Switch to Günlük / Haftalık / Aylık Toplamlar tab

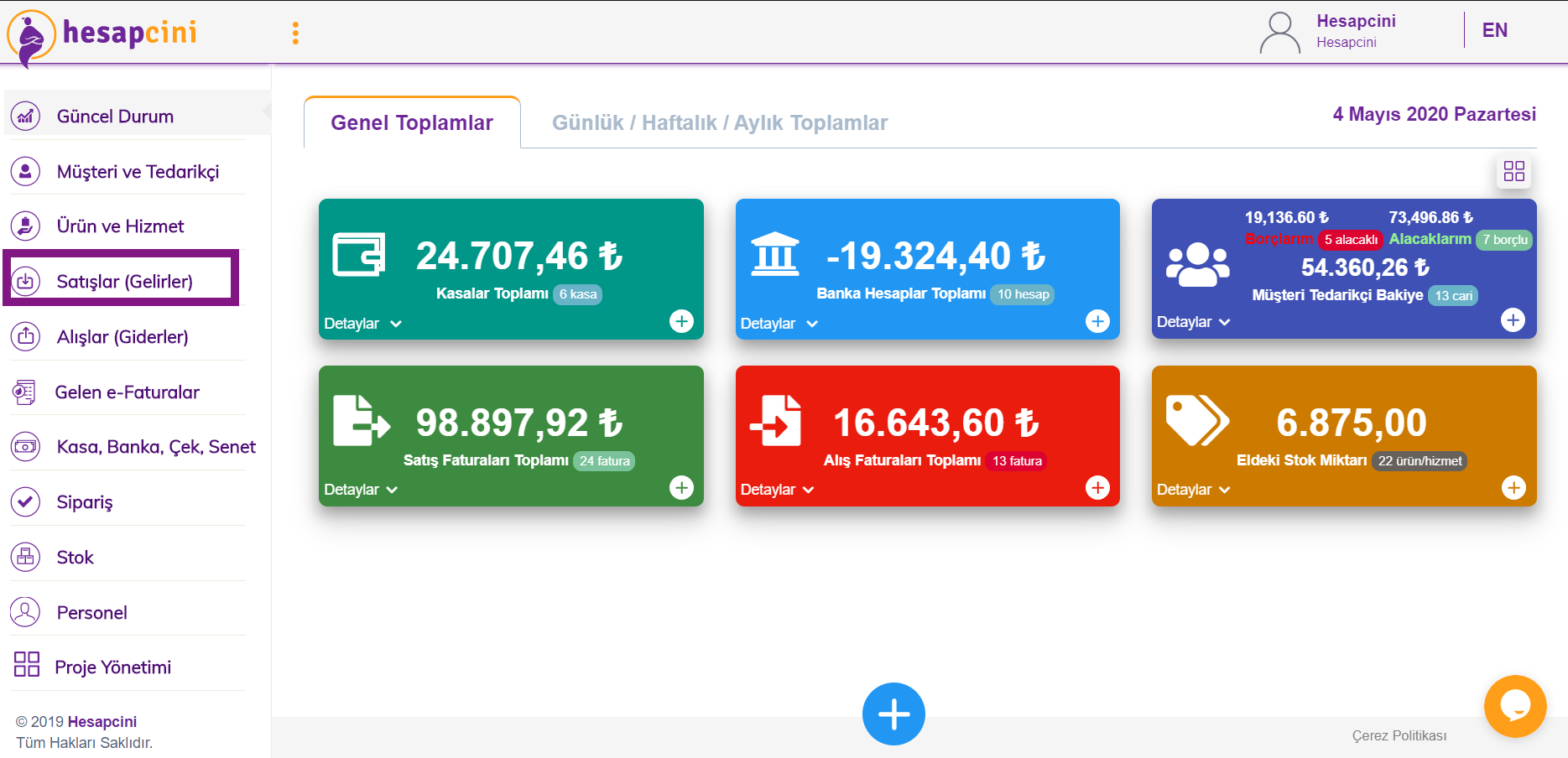pyautogui.click(x=719, y=122)
